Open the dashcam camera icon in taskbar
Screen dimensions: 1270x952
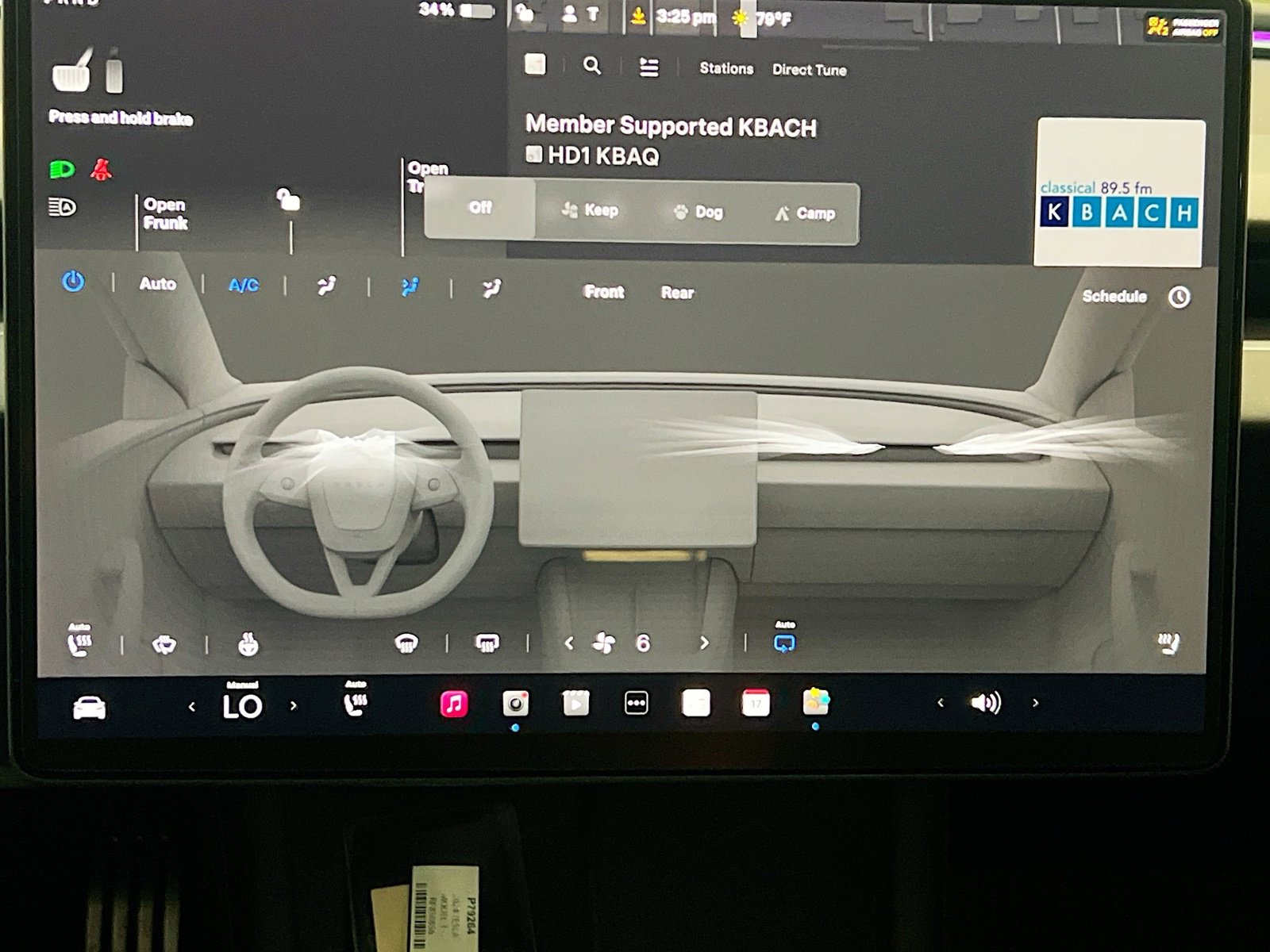(x=515, y=702)
